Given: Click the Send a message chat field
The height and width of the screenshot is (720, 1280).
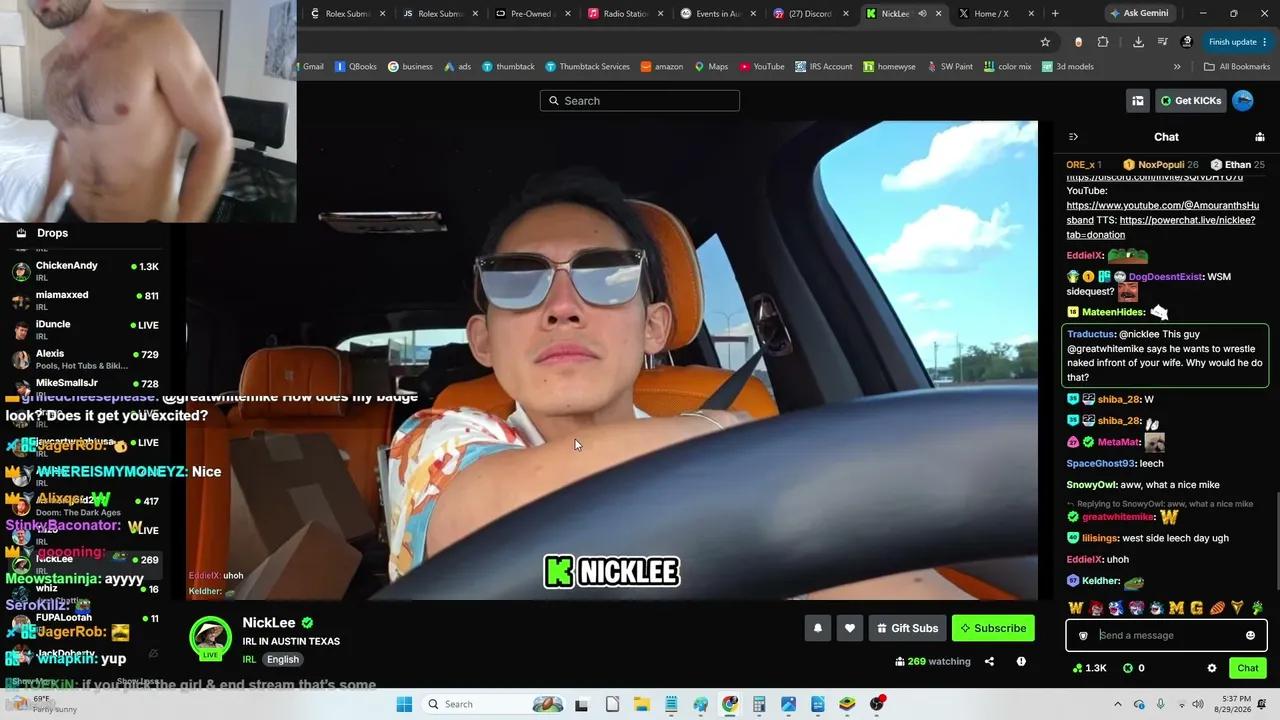Looking at the screenshot, I should (x=1166, y=635).
